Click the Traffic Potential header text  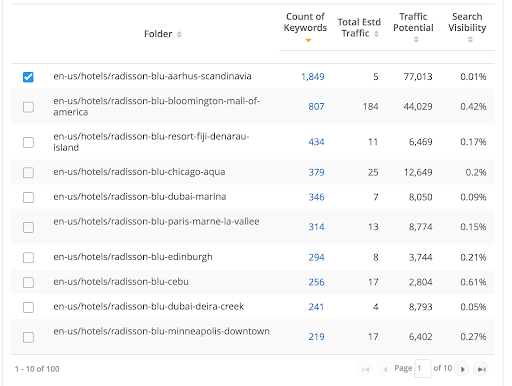[413, 22]
